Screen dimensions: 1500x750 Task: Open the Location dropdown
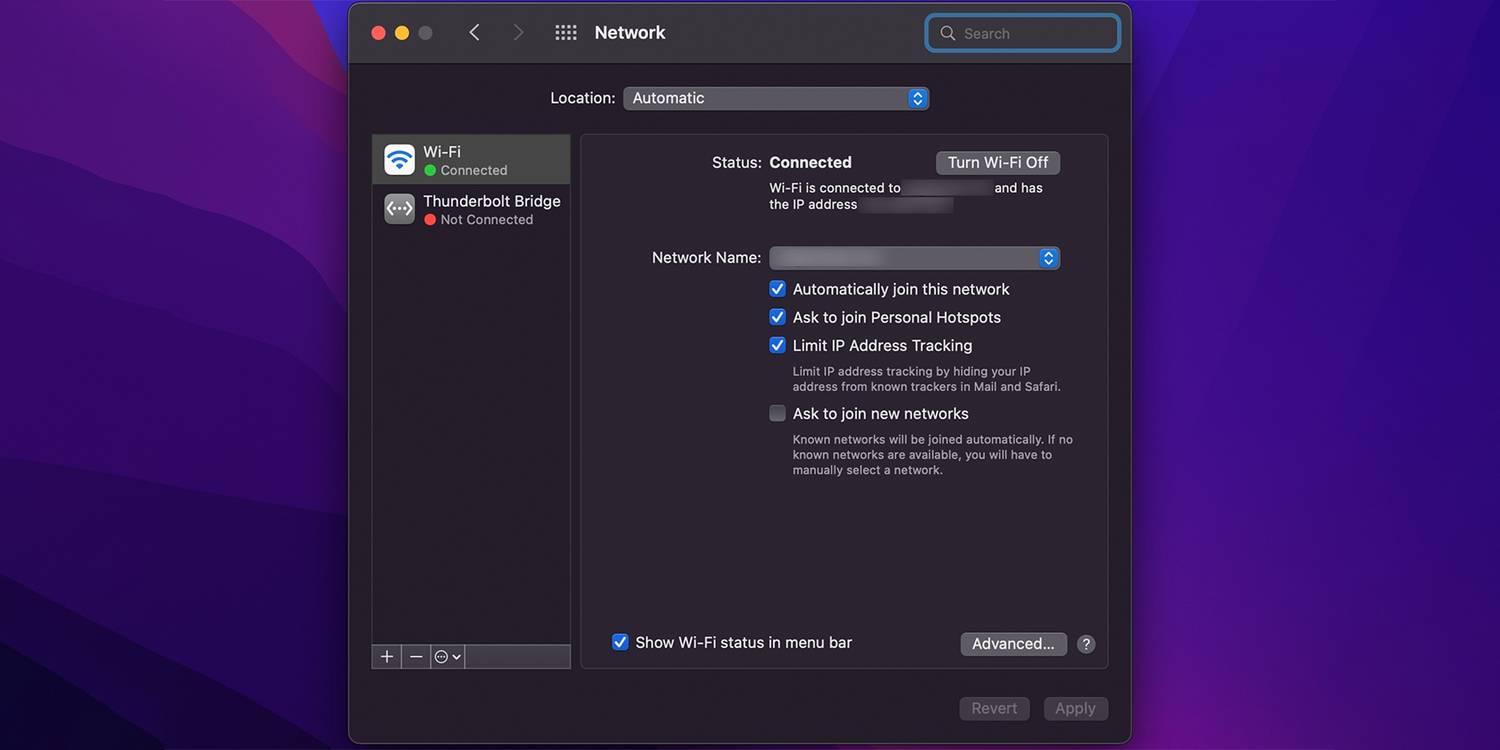pyautogui.click(x=776, y=98)
